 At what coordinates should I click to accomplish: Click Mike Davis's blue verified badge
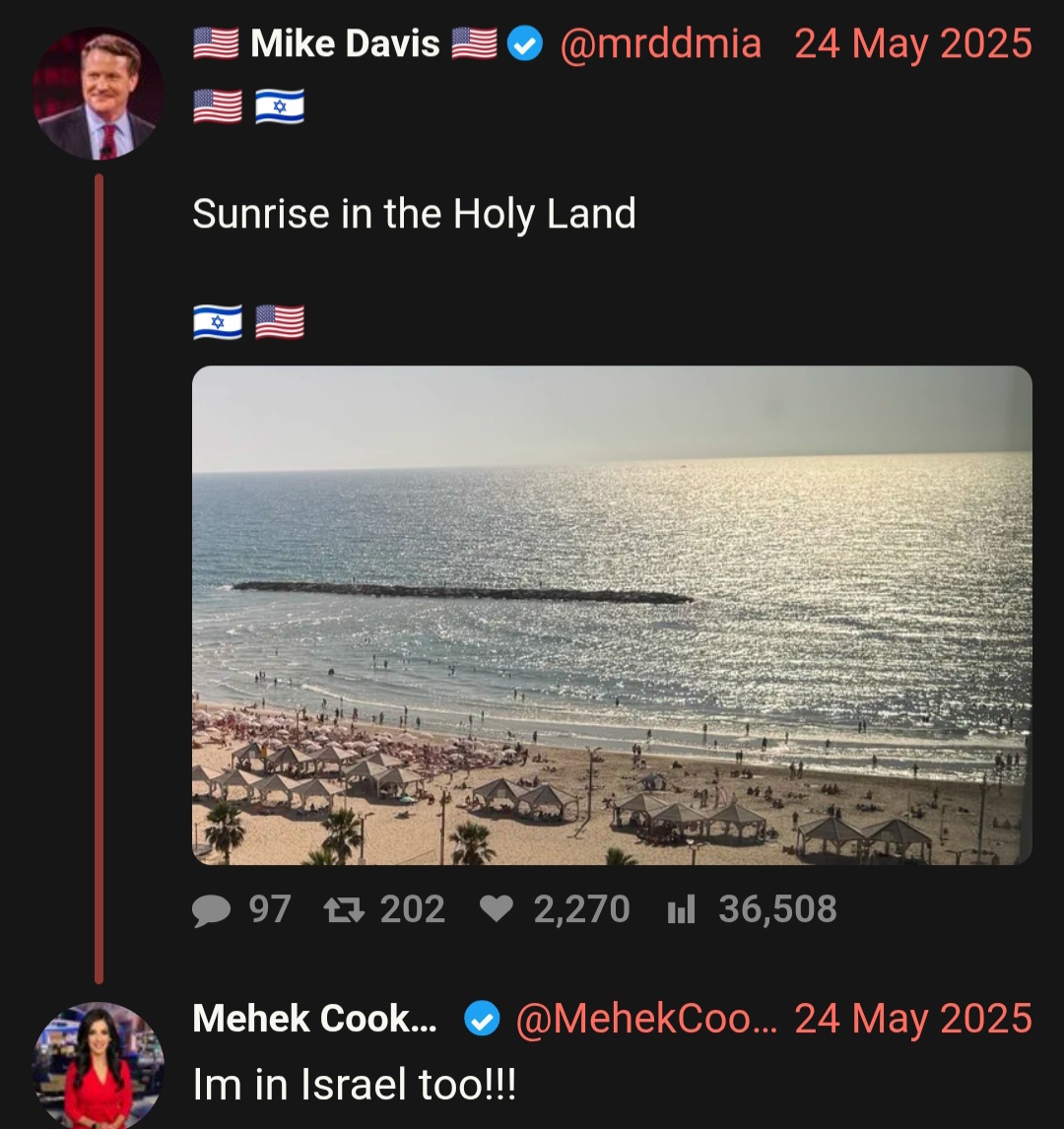tap(525, 44)
